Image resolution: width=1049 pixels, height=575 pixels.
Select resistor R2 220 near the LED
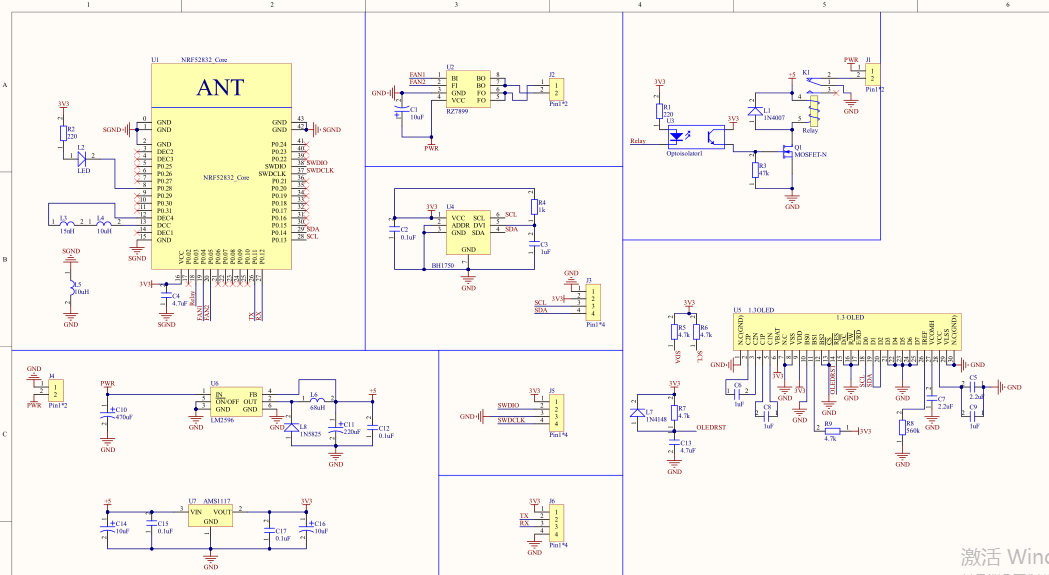click(64, 133)
